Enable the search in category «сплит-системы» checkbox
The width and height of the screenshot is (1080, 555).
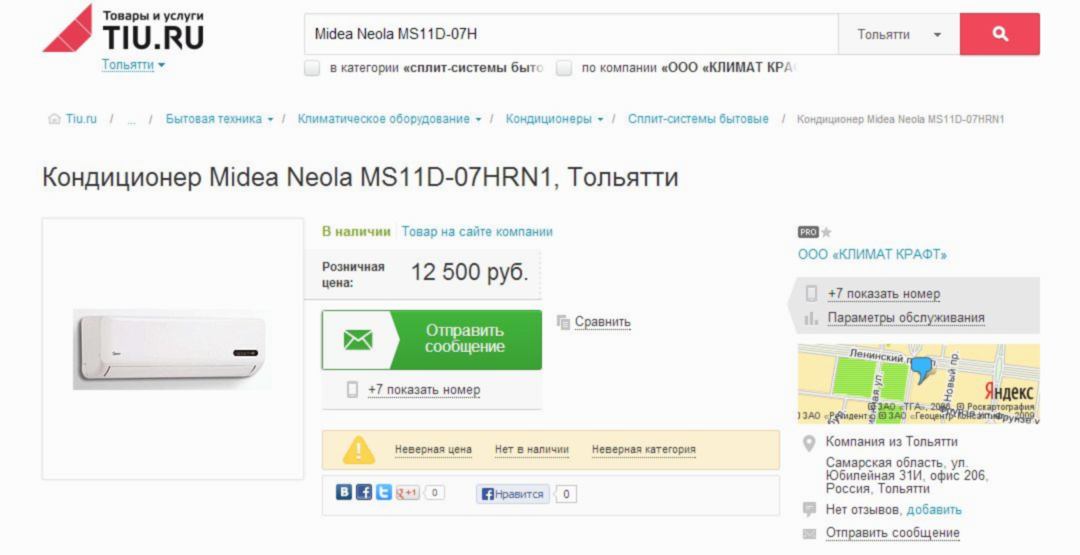(x=313, y=68)
